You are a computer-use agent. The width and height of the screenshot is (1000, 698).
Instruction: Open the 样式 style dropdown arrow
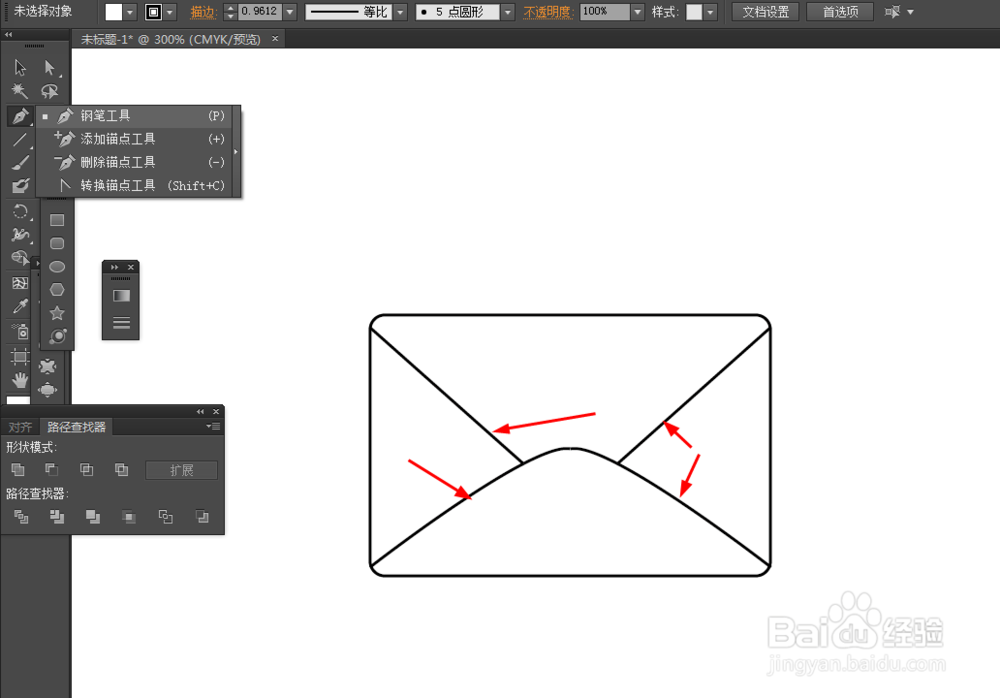710,12
